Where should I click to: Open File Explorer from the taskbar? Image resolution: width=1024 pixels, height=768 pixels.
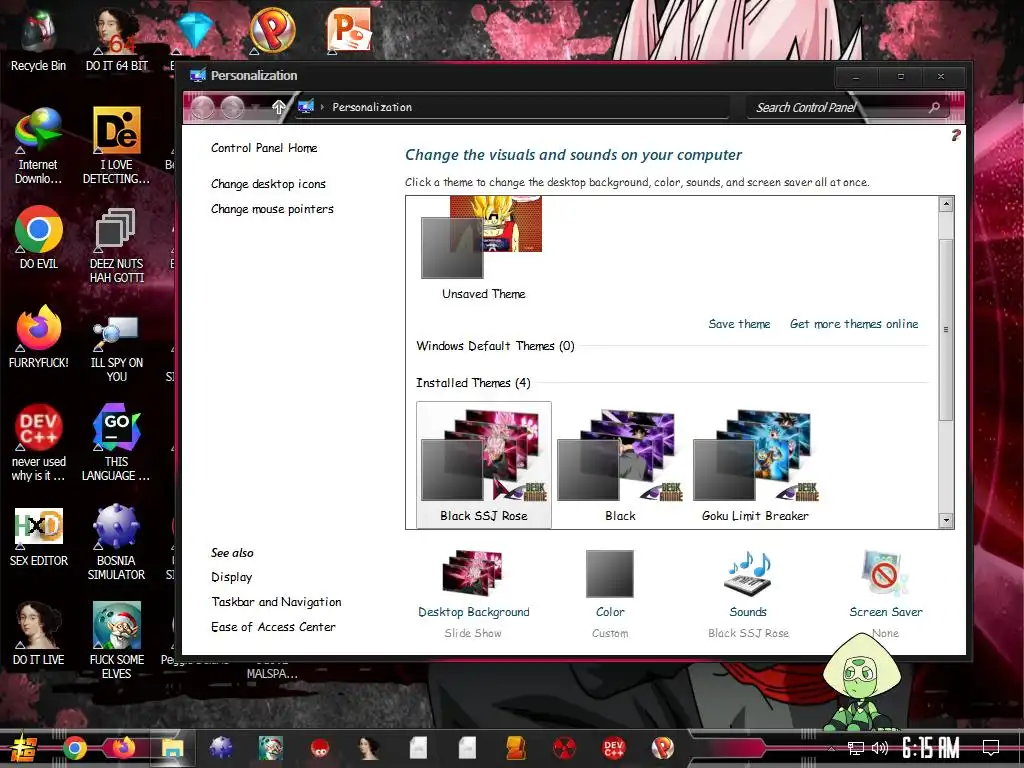172,748
